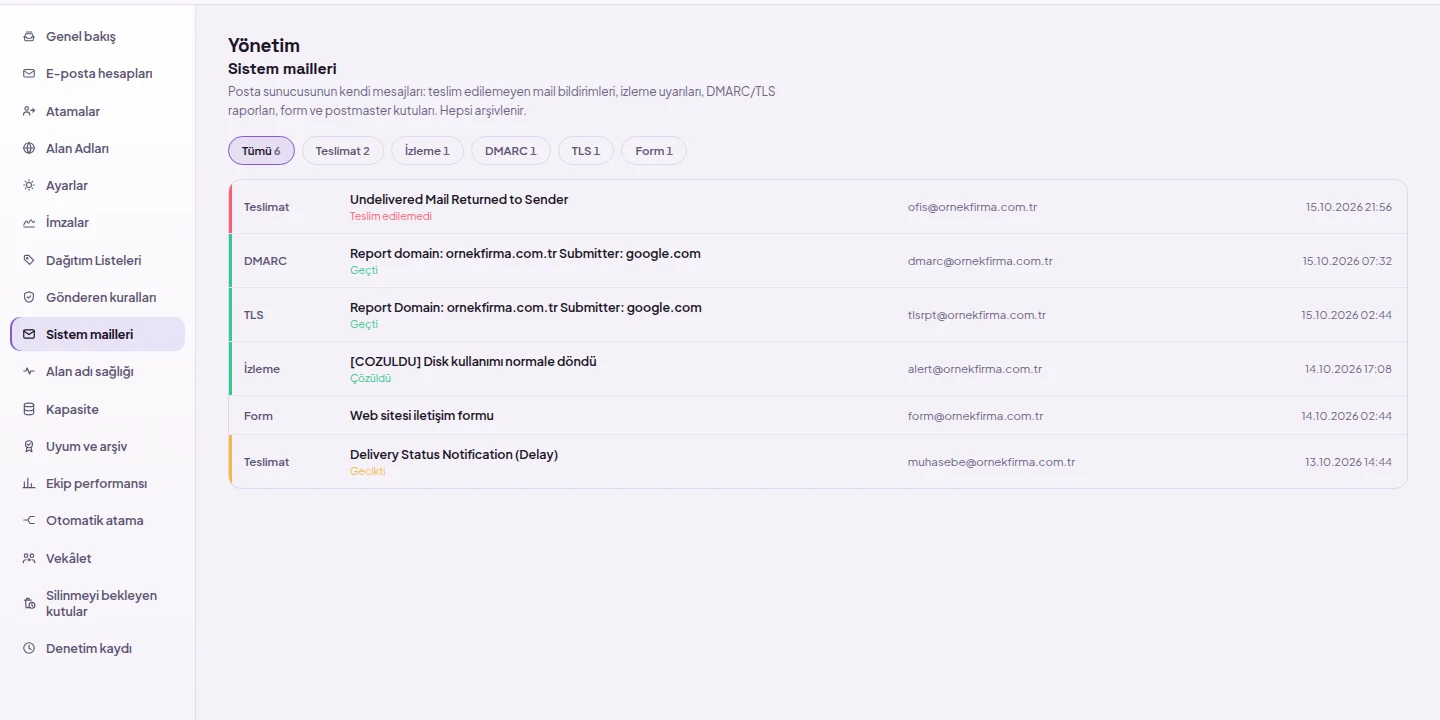Choose the Form 1 filter chip

(654, 151)
